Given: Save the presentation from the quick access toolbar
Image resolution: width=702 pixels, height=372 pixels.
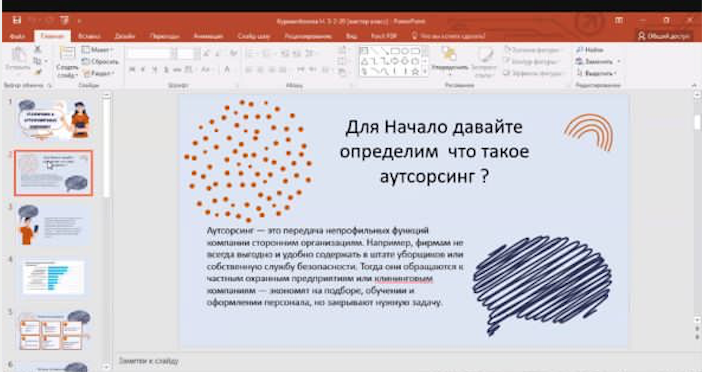Looking at the screenshot, I should (x=17, y=20).
